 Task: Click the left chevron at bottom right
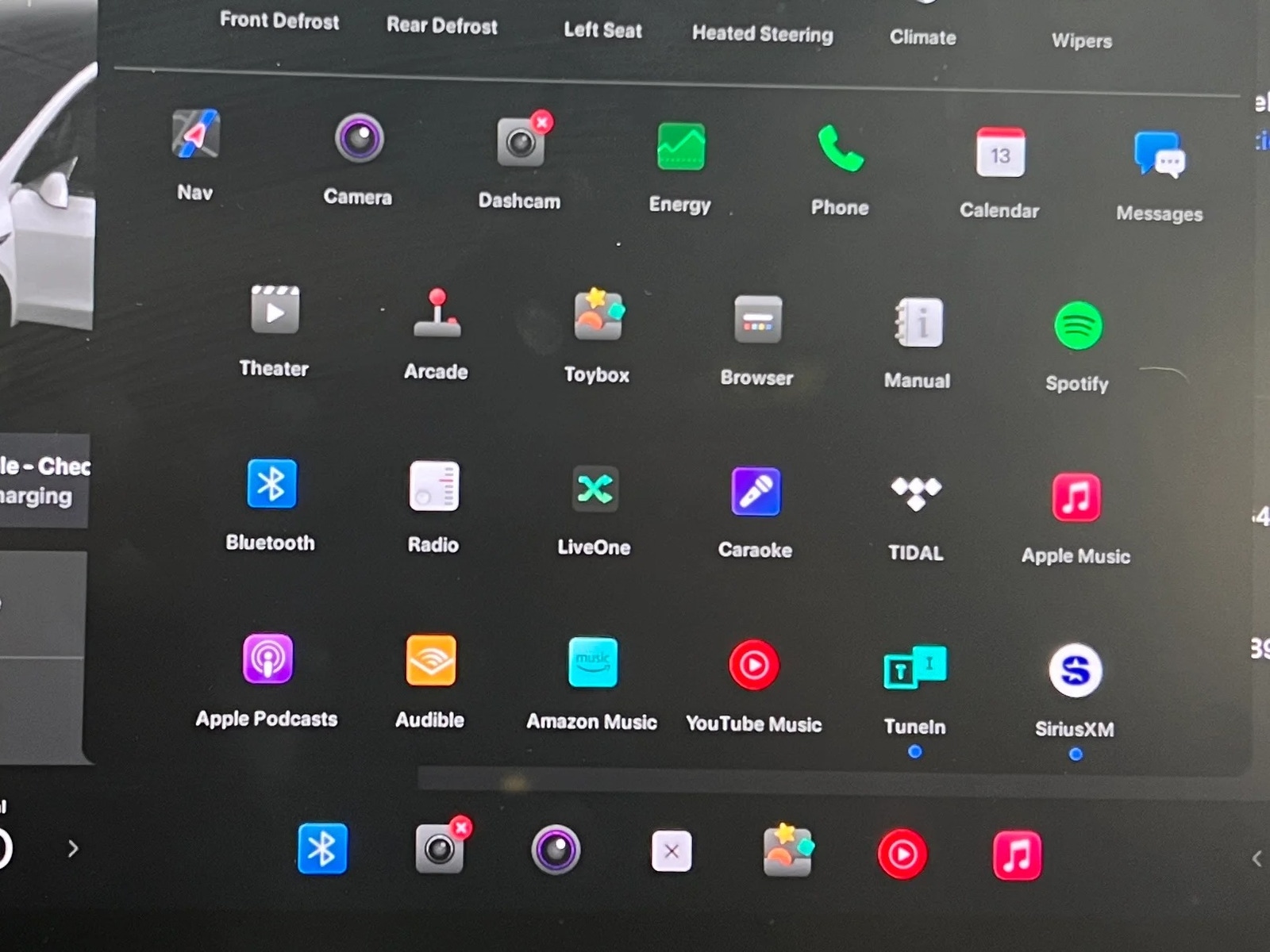coord(1256,858)
